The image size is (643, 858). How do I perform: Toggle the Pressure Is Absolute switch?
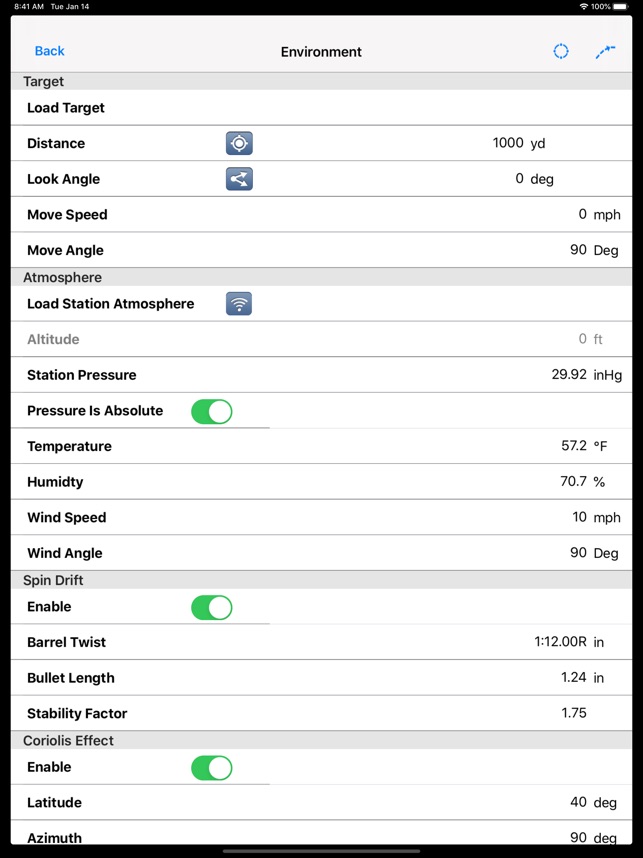(212, 411)
